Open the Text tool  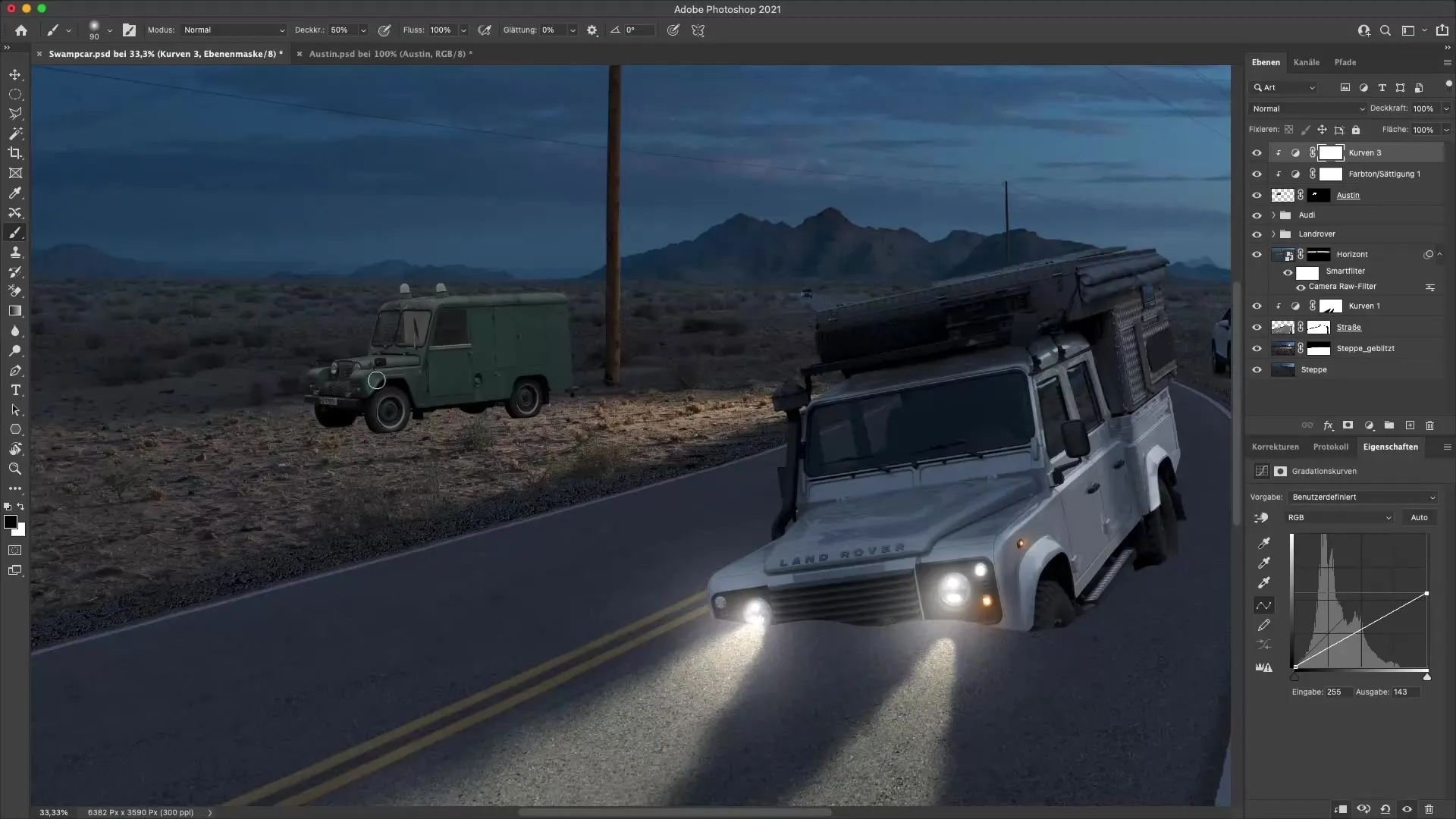click(x=15, y=391)
